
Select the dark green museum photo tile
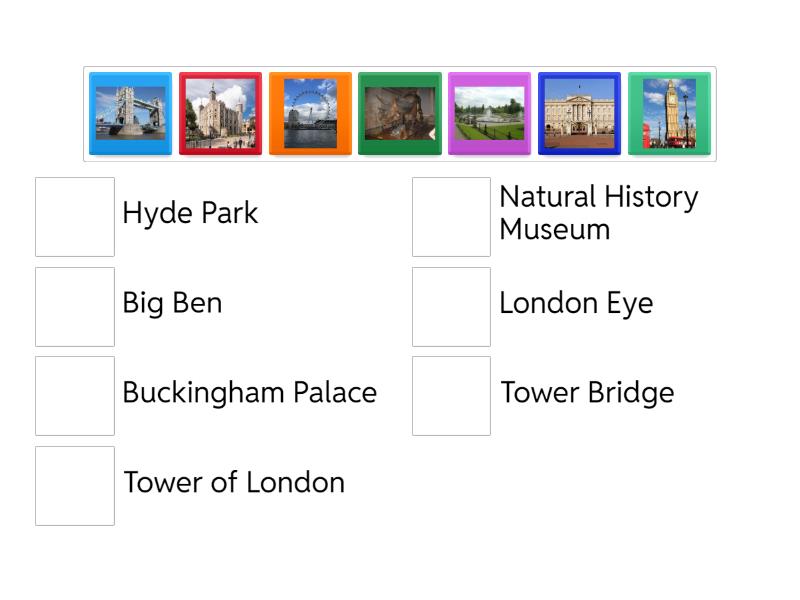click(400, 113)
